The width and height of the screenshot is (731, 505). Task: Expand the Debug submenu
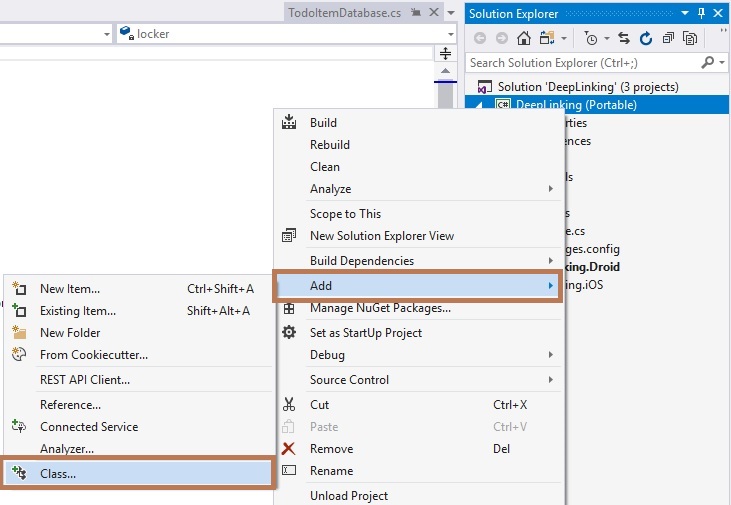coord(419,355)
